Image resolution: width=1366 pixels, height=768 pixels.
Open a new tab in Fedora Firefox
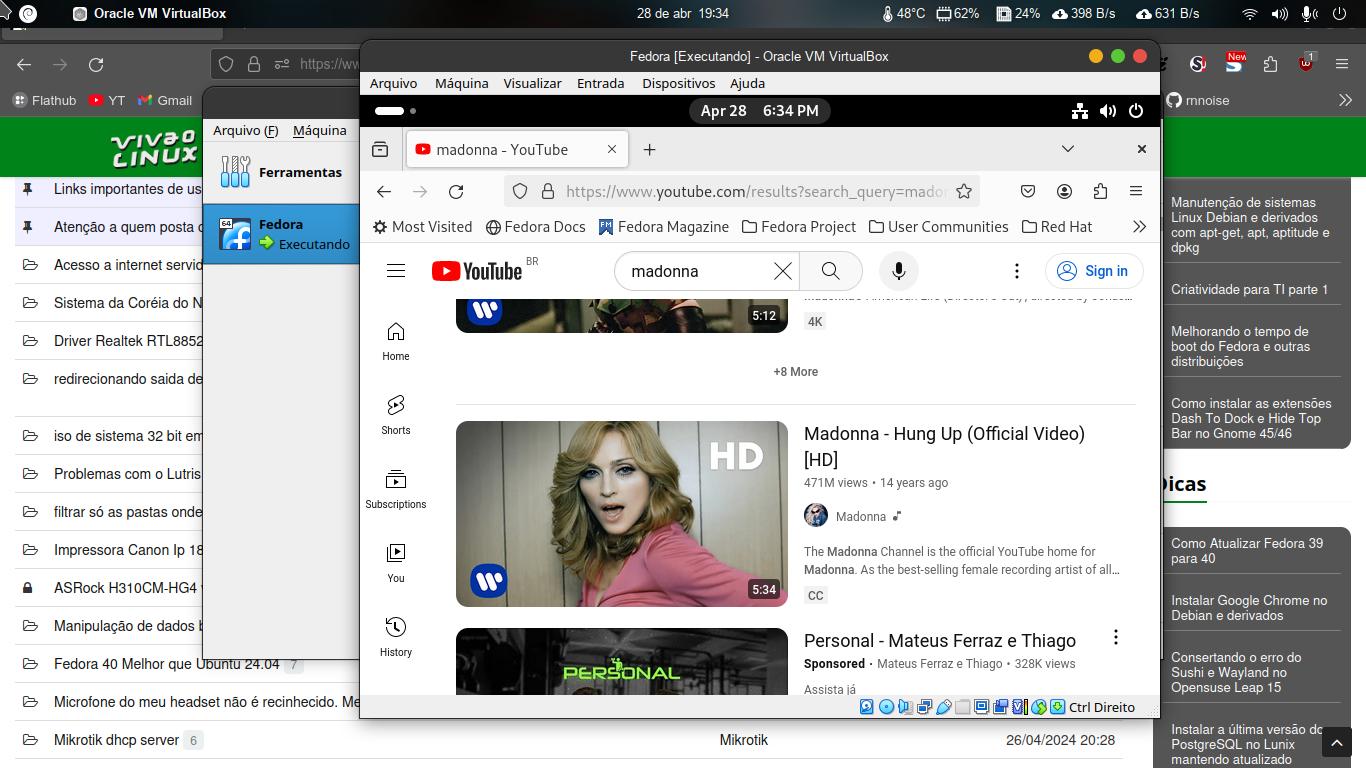pos(649,149)
